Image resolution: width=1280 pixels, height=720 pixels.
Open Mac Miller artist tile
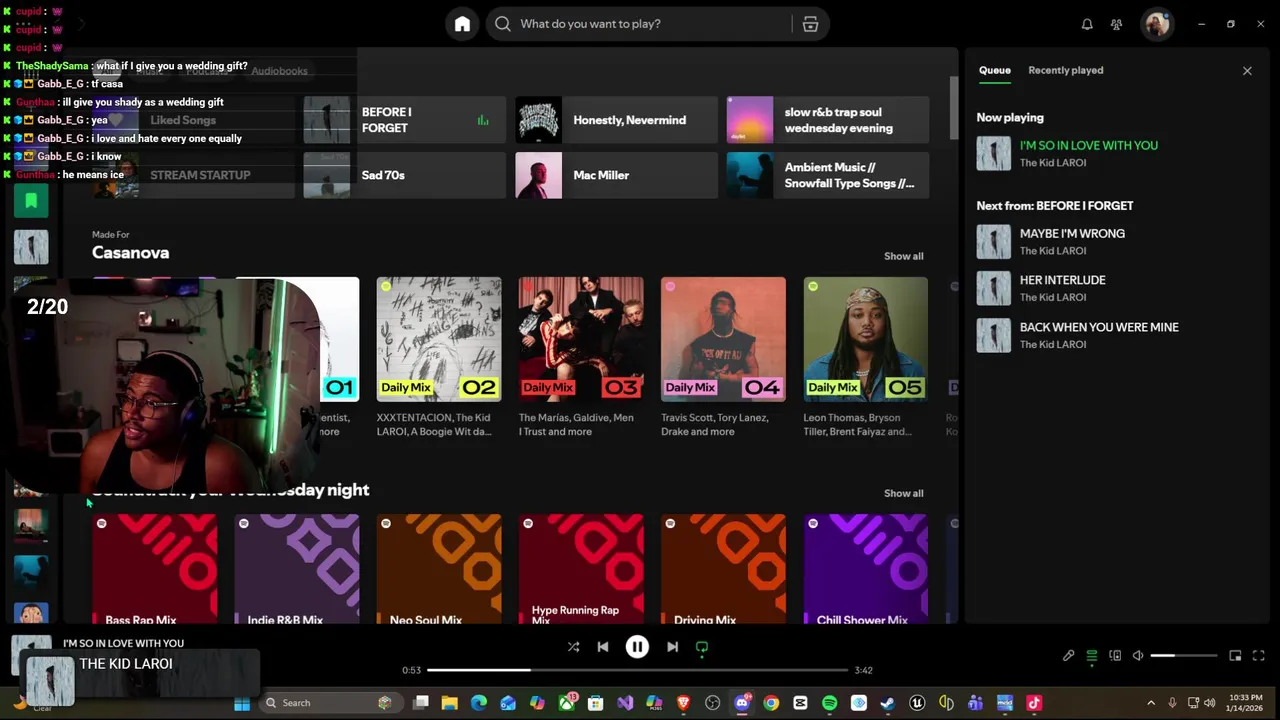(x=616, y=175)
